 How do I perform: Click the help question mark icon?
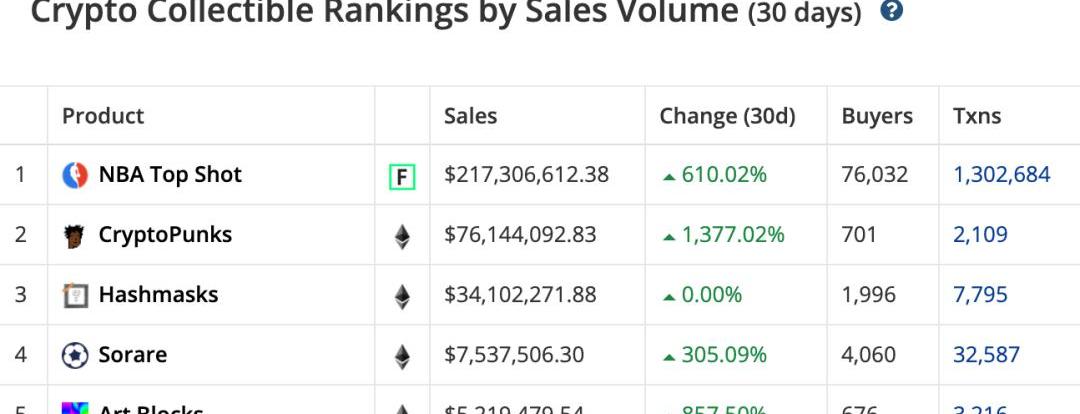892,12
